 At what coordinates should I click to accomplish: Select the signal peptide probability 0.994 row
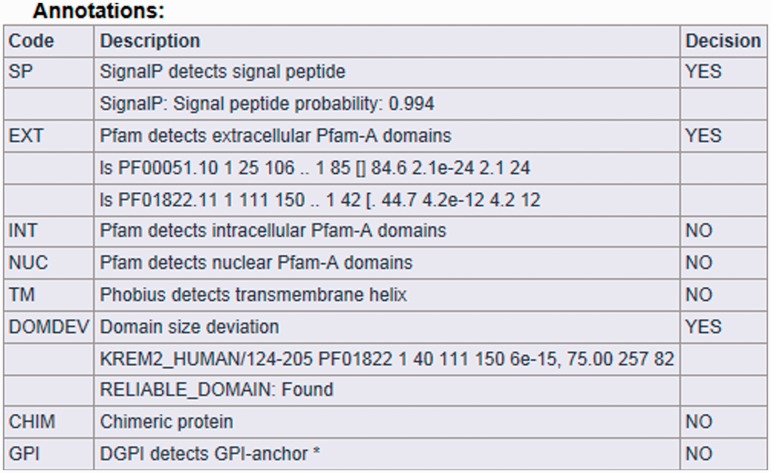click(386, 104)
